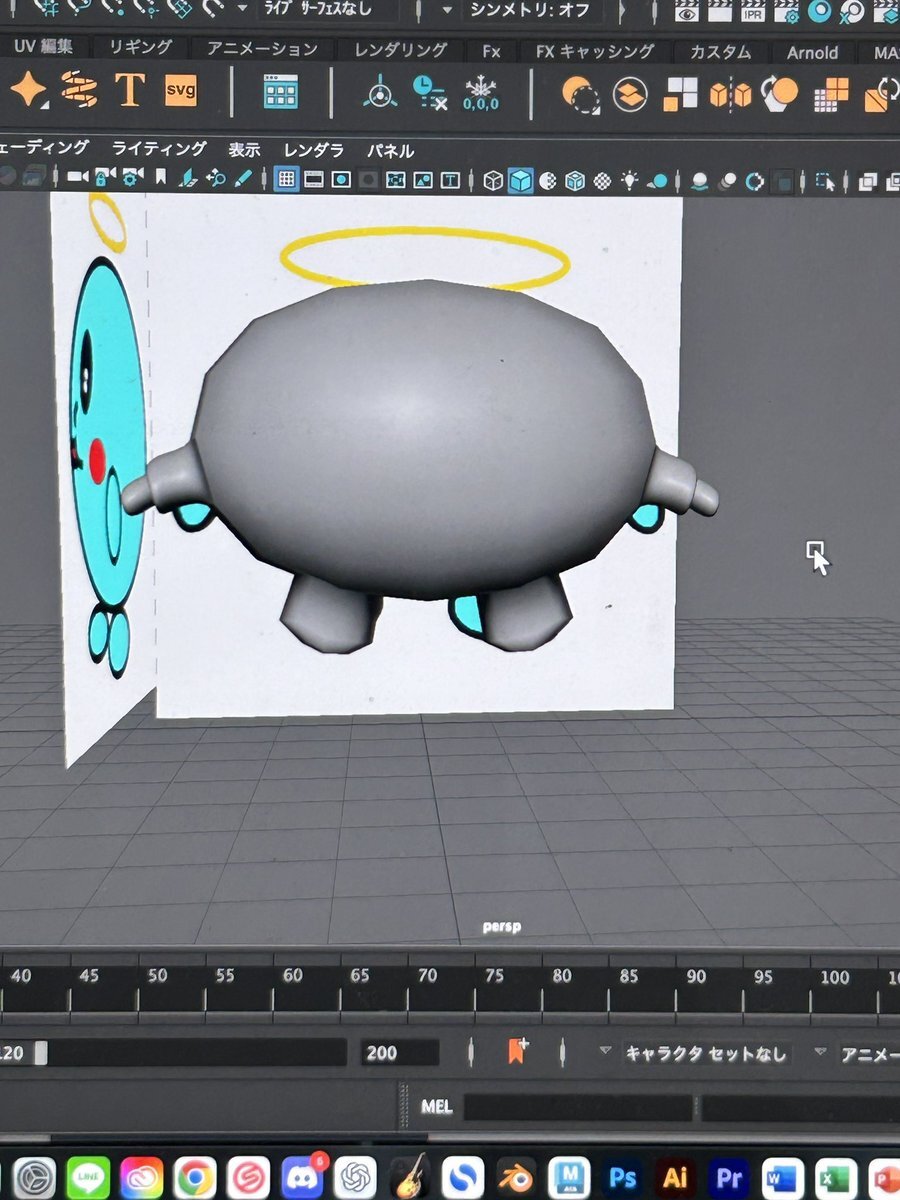
Task: Open the LINE app in Dock
Action: [88, 1178]
